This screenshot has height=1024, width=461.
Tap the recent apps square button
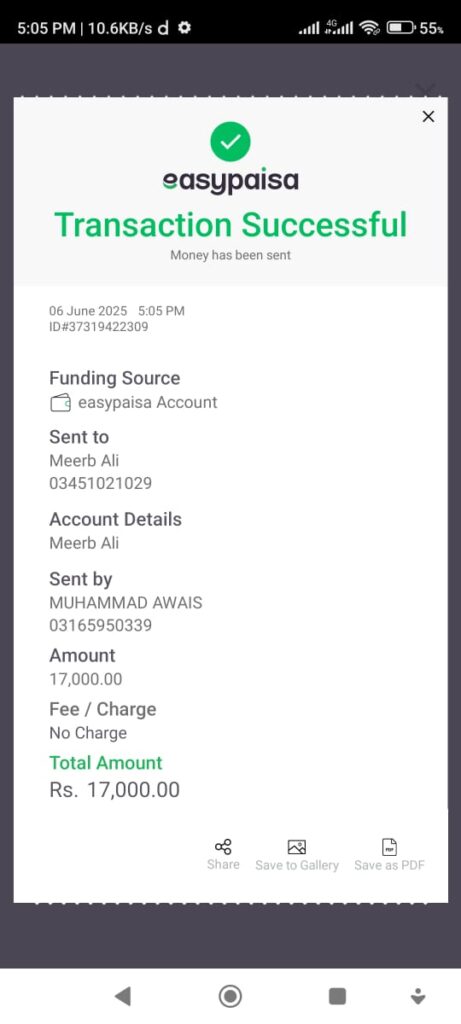pos(338,996)
